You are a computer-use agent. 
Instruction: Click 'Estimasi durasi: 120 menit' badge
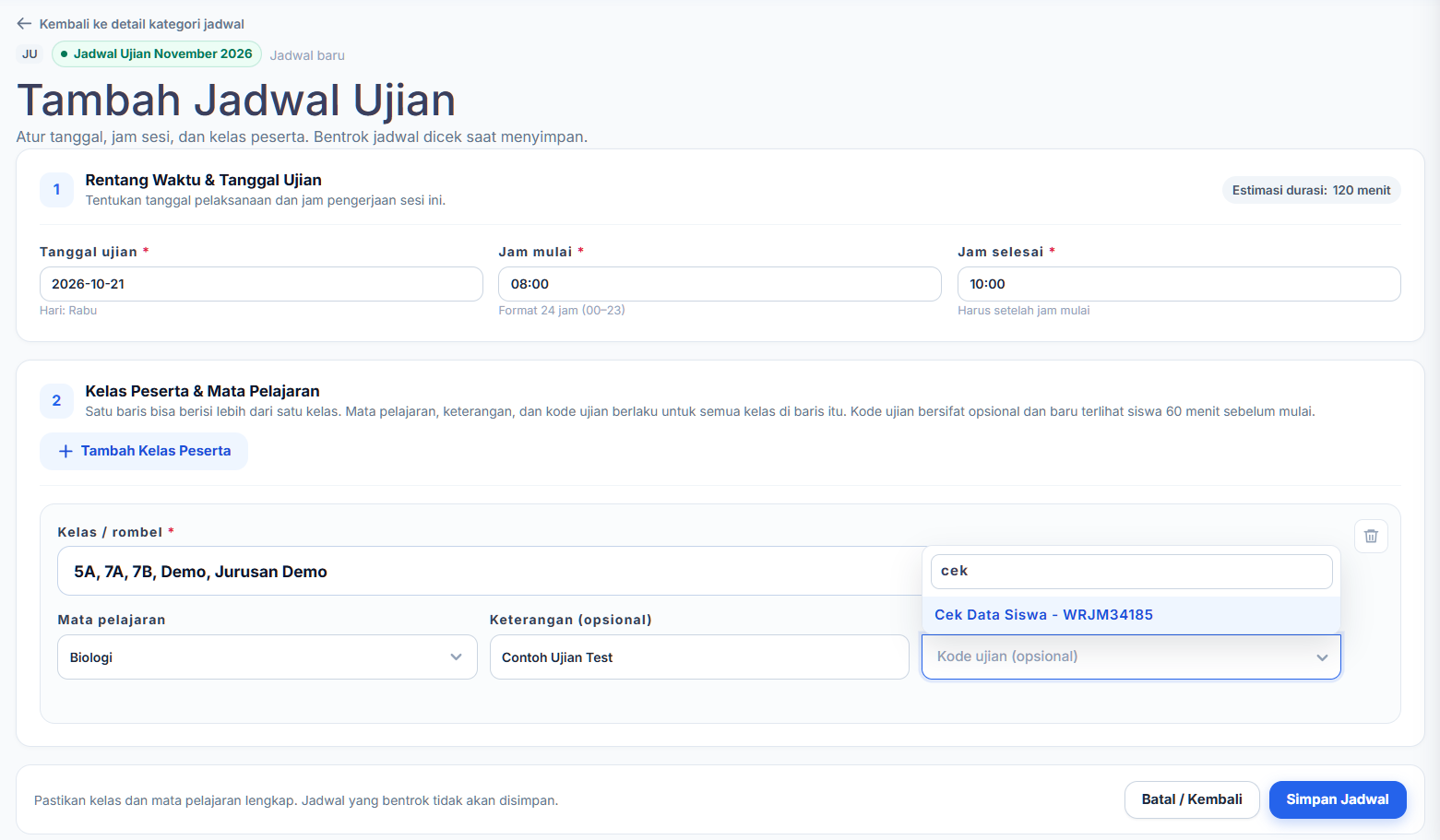click(x=1311, y=190)
